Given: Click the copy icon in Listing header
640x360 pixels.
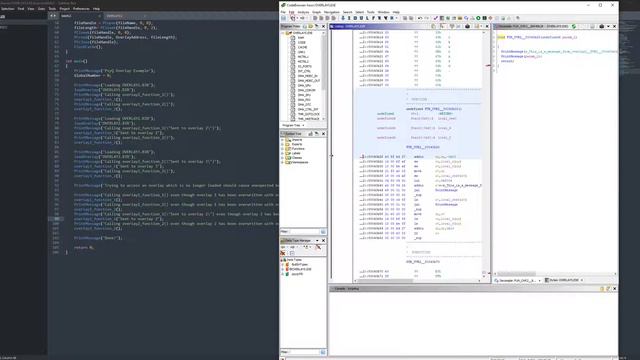Looking at the screenshot, I should click(433, 27).
